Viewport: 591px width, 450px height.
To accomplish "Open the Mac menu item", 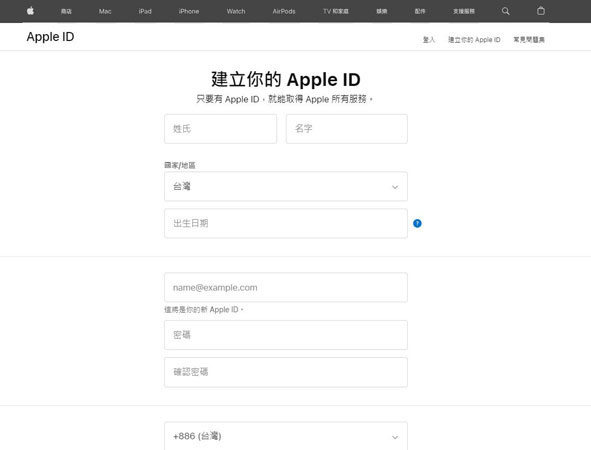I will tap(105, 11).
